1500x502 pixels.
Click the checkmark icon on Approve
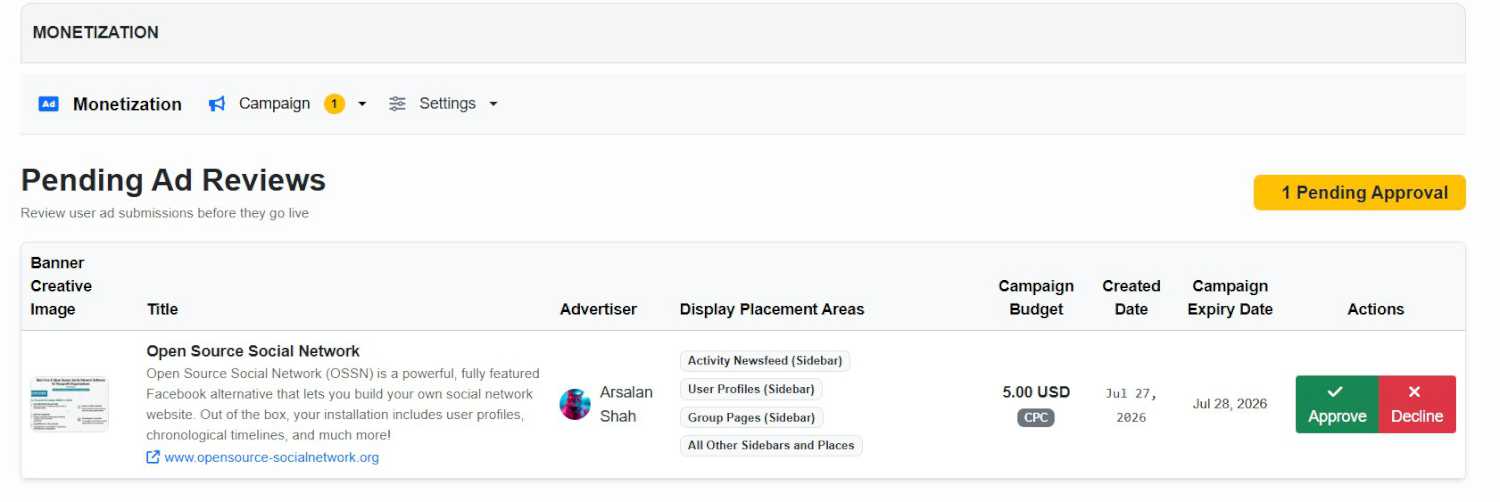point(1335,392)
